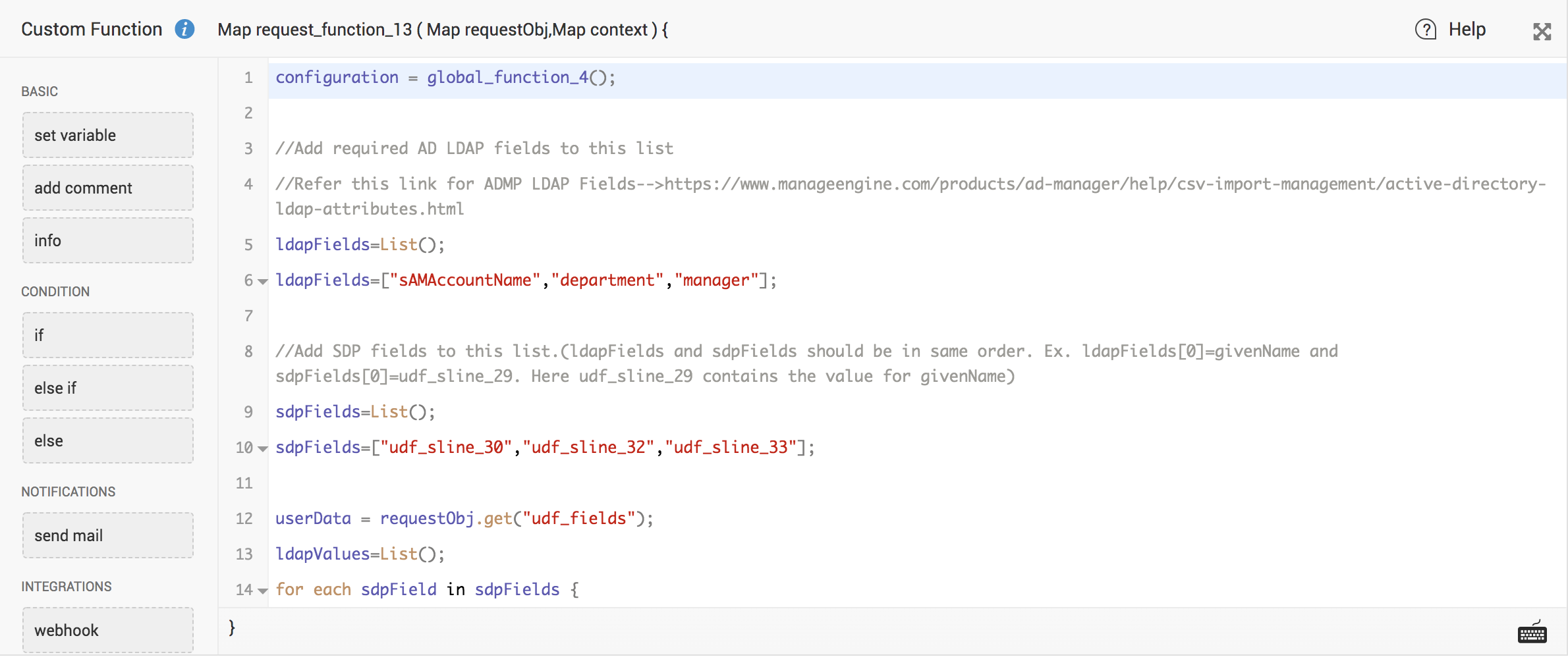Click the keyboard shortcuts icon at bottom right

tap(1532, 633)
